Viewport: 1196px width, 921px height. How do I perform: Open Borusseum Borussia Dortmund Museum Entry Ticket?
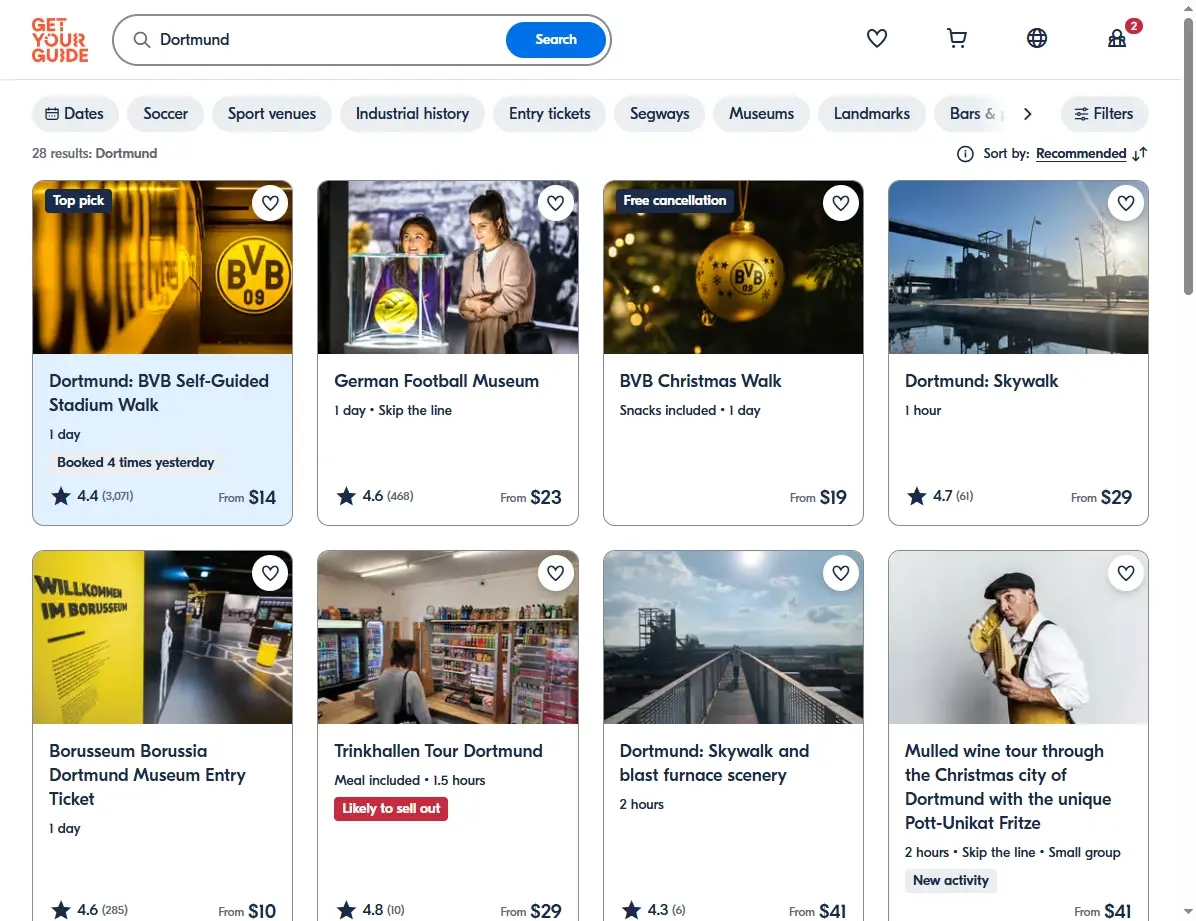coord(147,774)
